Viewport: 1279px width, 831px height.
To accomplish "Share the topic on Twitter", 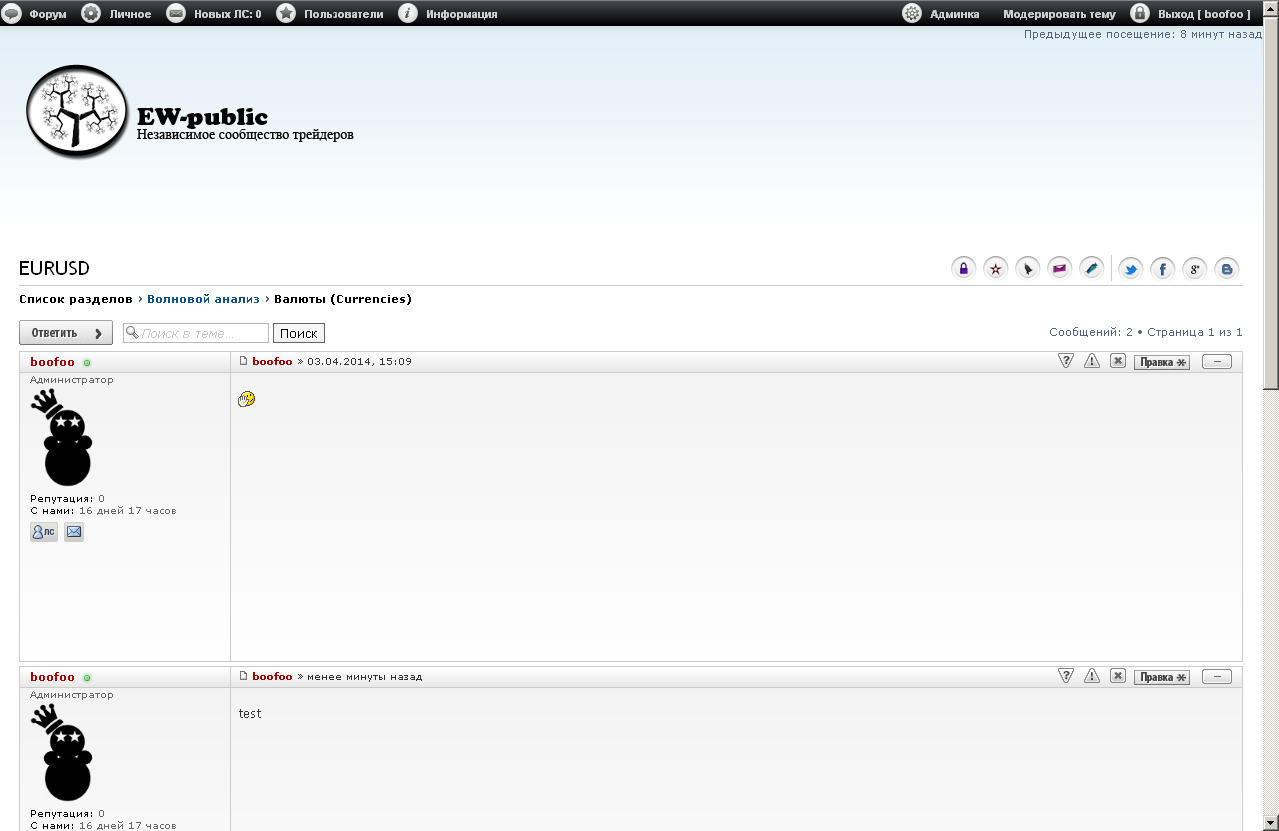I will click(1130, 268).
